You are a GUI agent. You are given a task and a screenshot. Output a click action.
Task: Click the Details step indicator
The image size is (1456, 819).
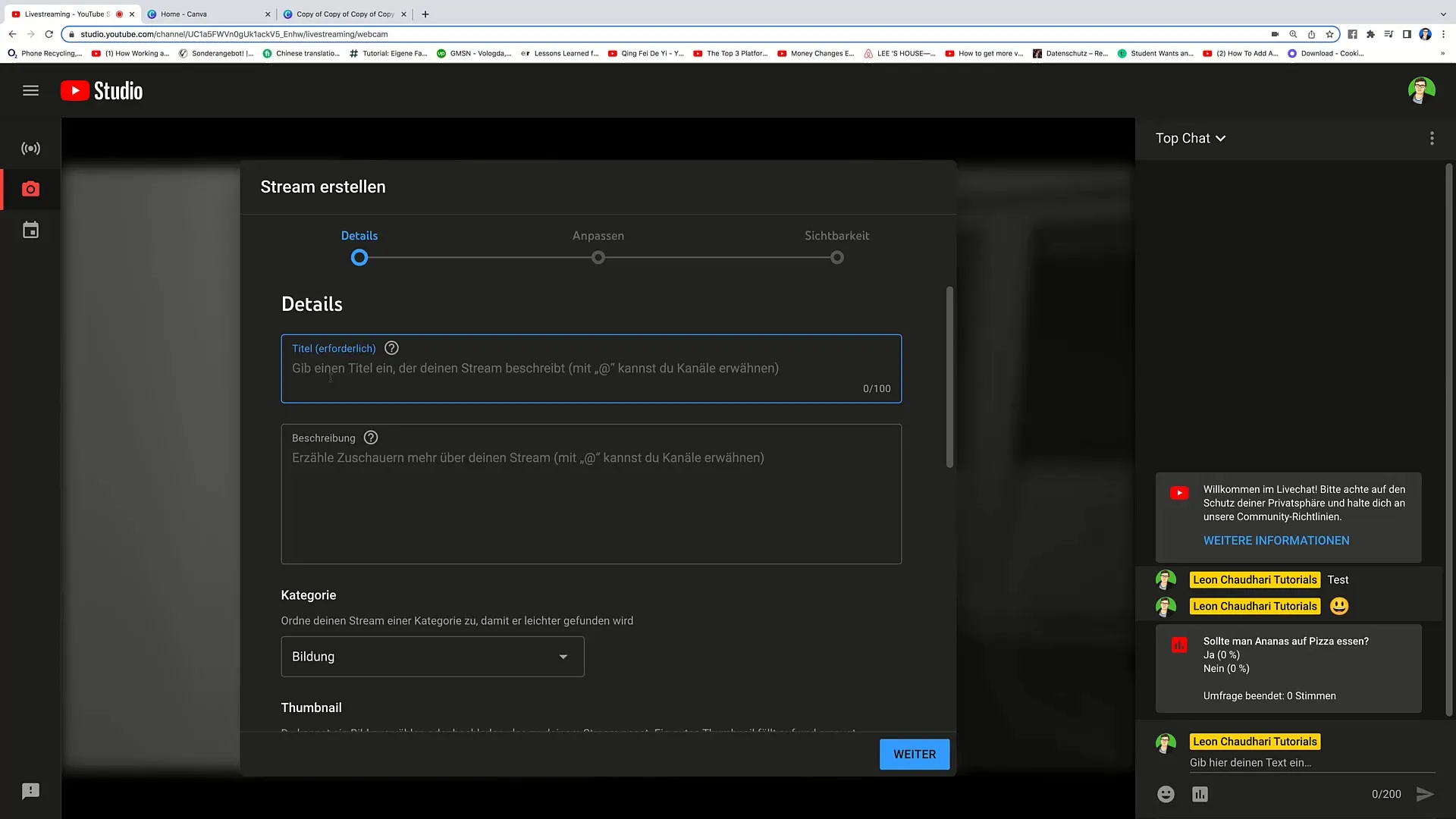click(359, 257)
